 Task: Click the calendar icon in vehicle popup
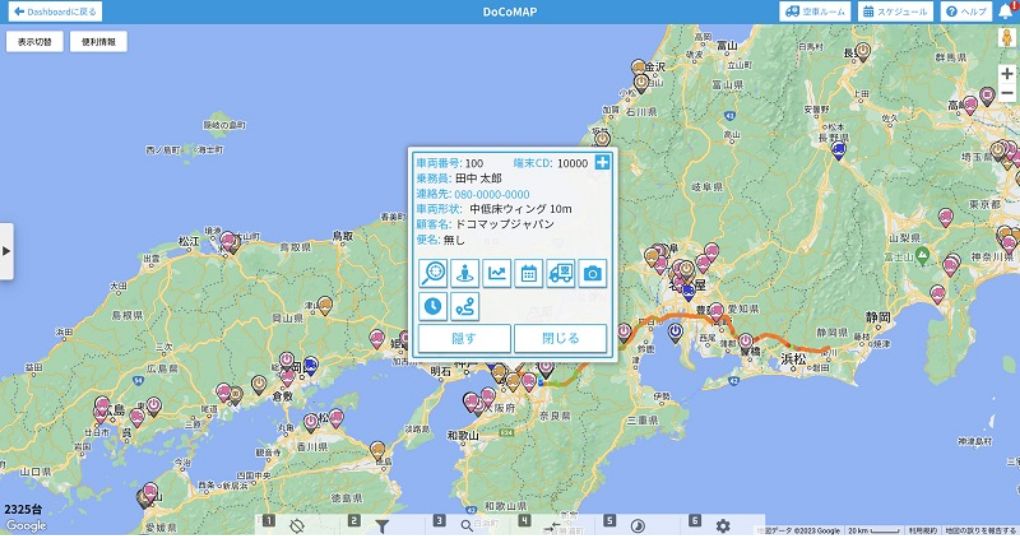click(x=529, y=273)
